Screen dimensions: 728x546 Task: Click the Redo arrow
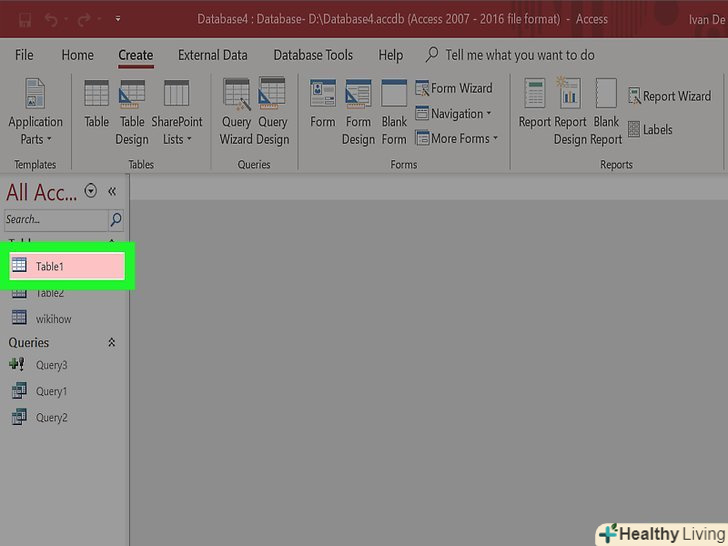pos(84,20)
